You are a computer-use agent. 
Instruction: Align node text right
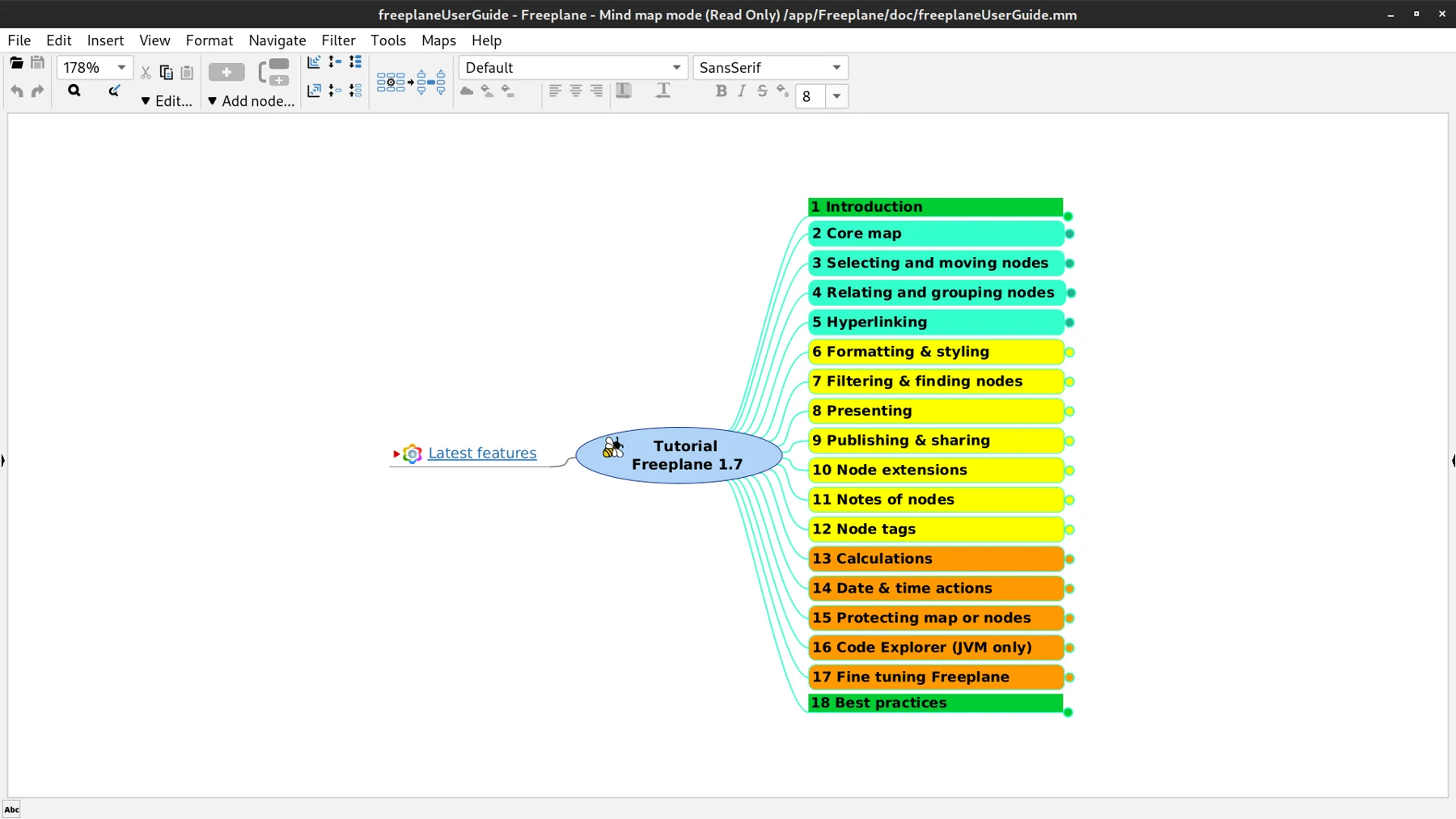click(x=596, y=91)
